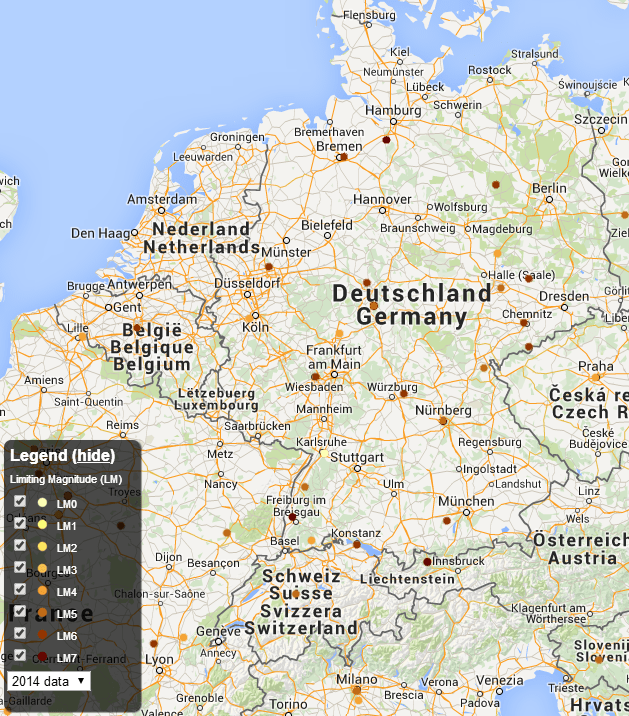
Task: Click the brown marker in België near Brussels
Action: (x=137, y=327)
